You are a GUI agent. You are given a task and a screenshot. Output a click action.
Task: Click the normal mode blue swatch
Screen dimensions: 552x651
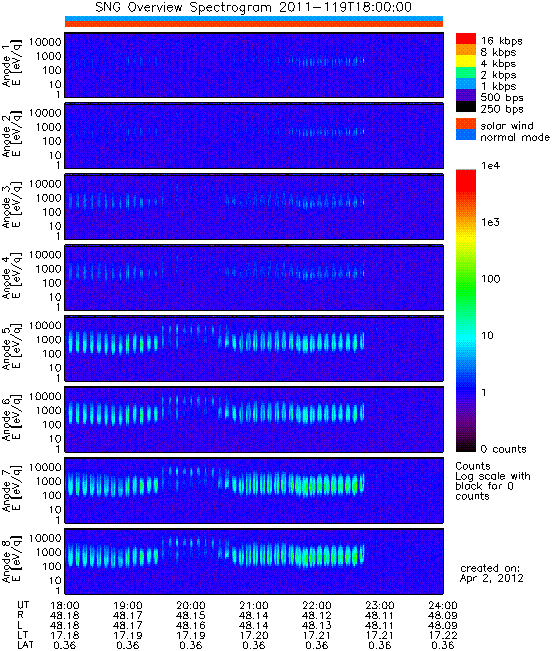466,135
